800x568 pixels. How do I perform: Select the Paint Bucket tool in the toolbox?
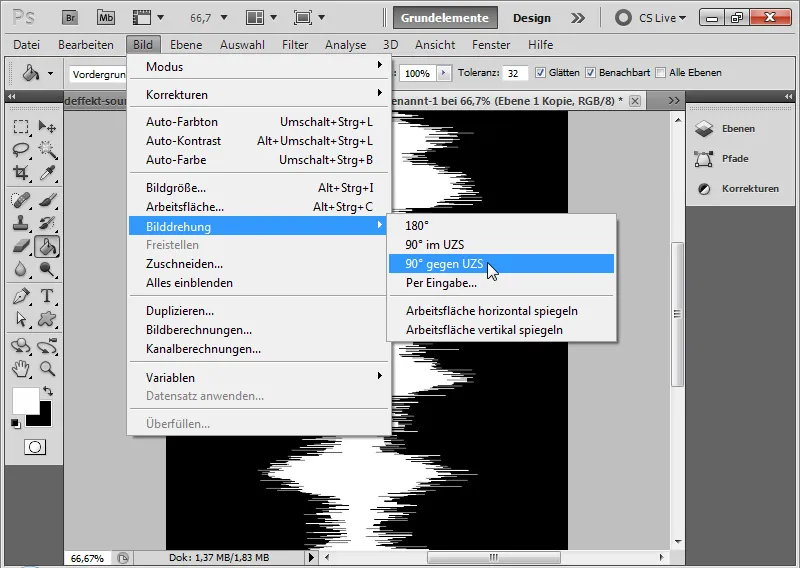(x=47, y=246)
